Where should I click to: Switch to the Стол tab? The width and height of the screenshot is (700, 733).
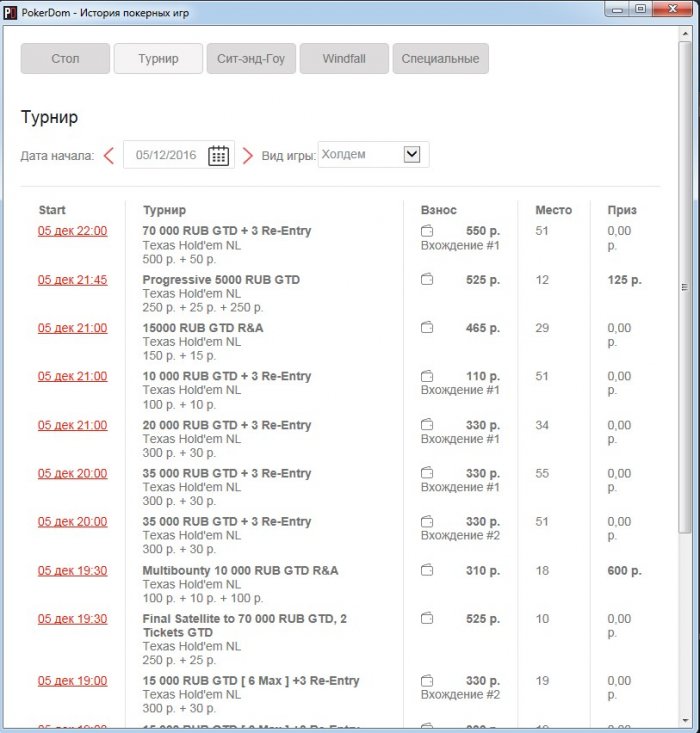pyautogui.click(x=65, y=58)
